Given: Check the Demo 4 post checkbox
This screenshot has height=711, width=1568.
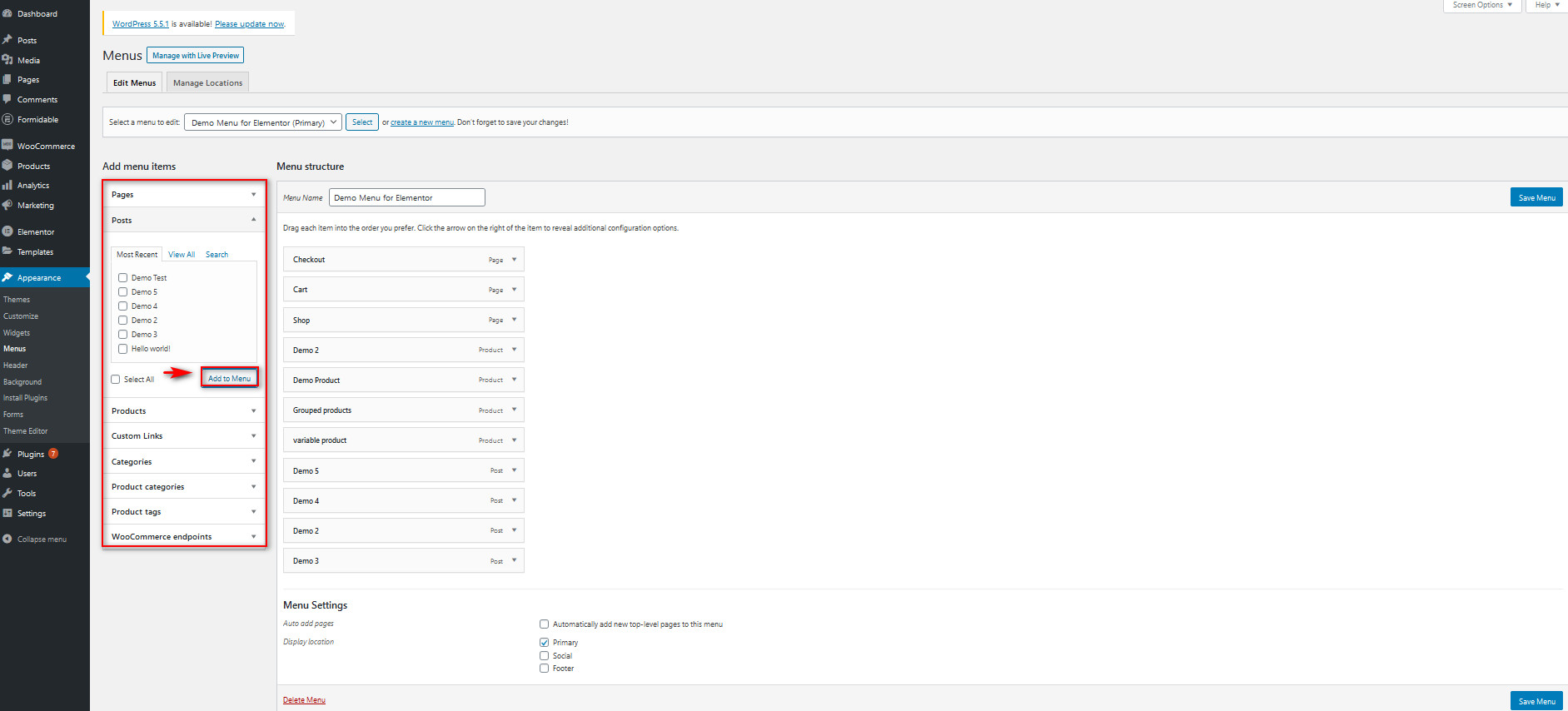Looking at the screenshot, I should (x=122, y=306).
